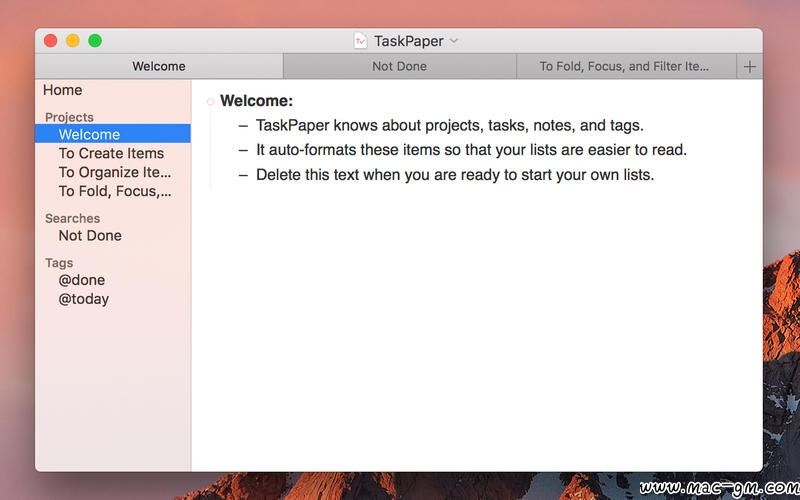800x500 pixels.
Task: Open the To Fold, Focus, and Filter tab
Action: pos(626,66)
